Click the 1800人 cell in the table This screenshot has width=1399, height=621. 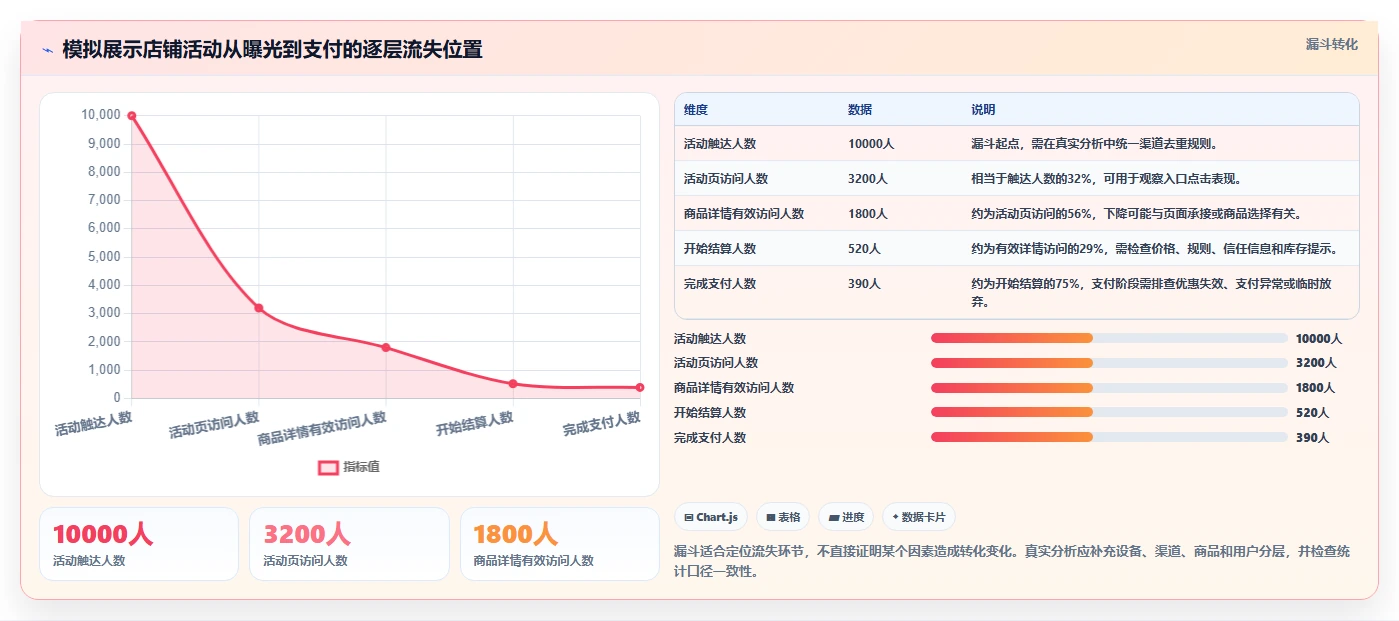[x=868, y=214]
